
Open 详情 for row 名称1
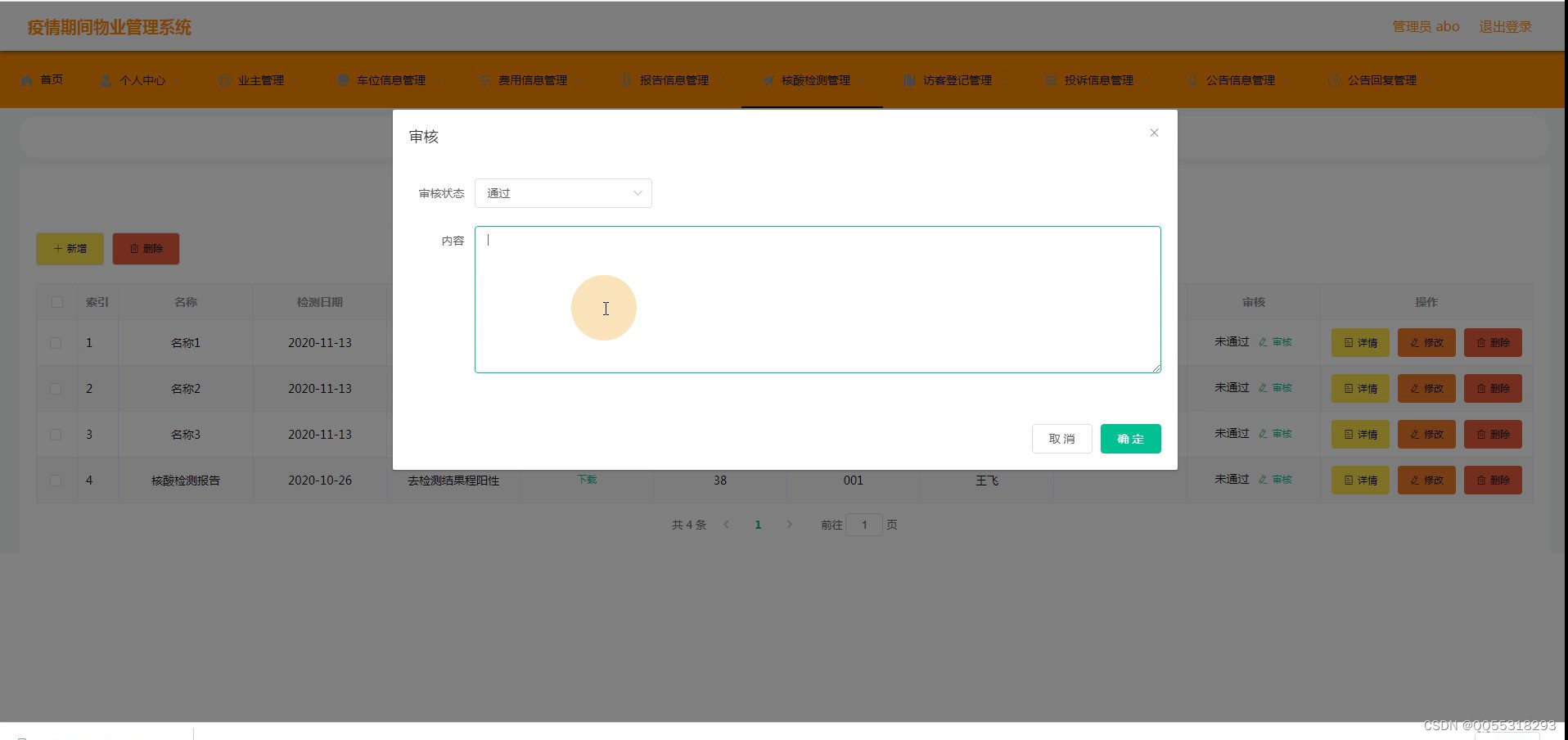1360,343
